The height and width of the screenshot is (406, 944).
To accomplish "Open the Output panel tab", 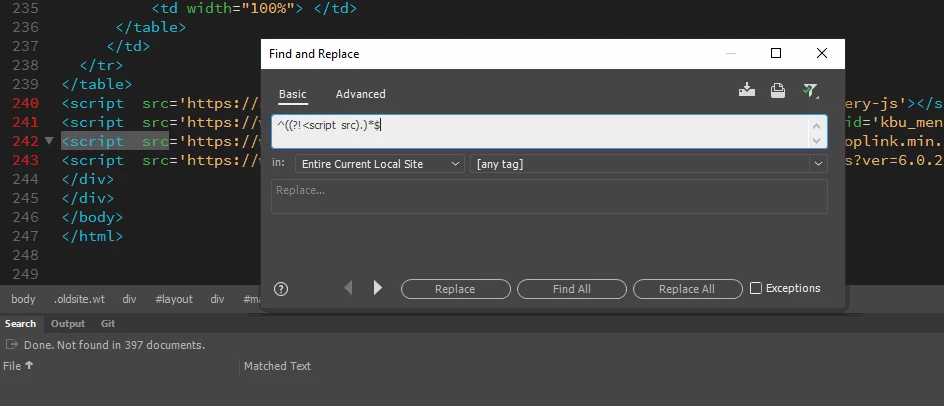I will click(67, 323).
